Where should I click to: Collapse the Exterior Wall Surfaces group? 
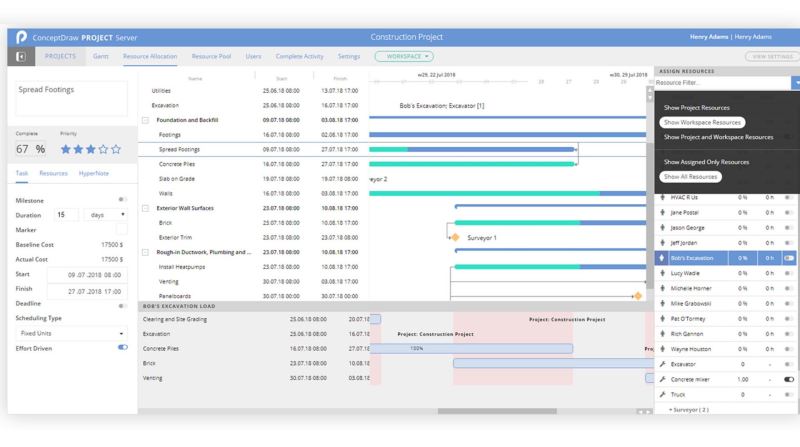click(145, 208)
